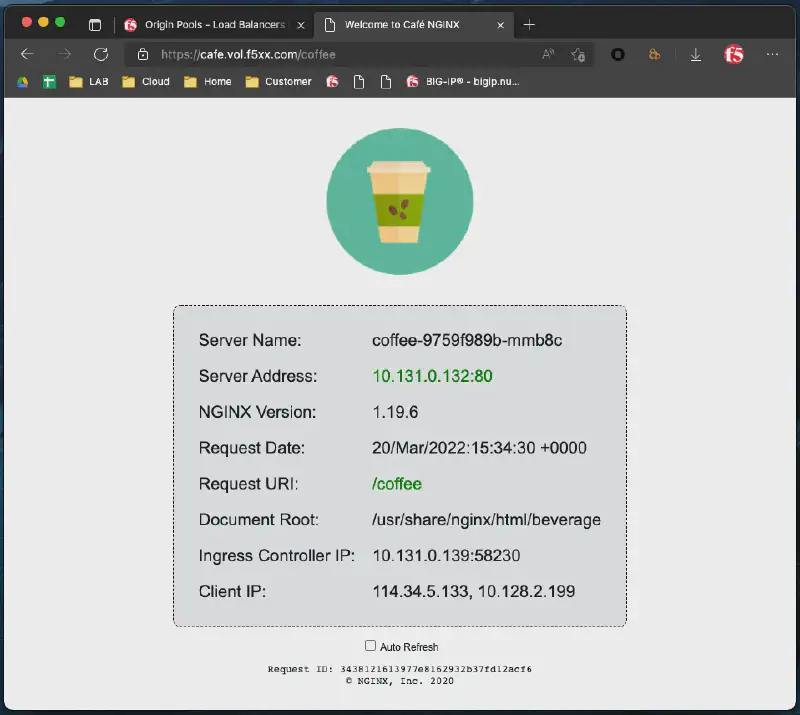Enable the Auto Refresh checkbox

(370, 646)
